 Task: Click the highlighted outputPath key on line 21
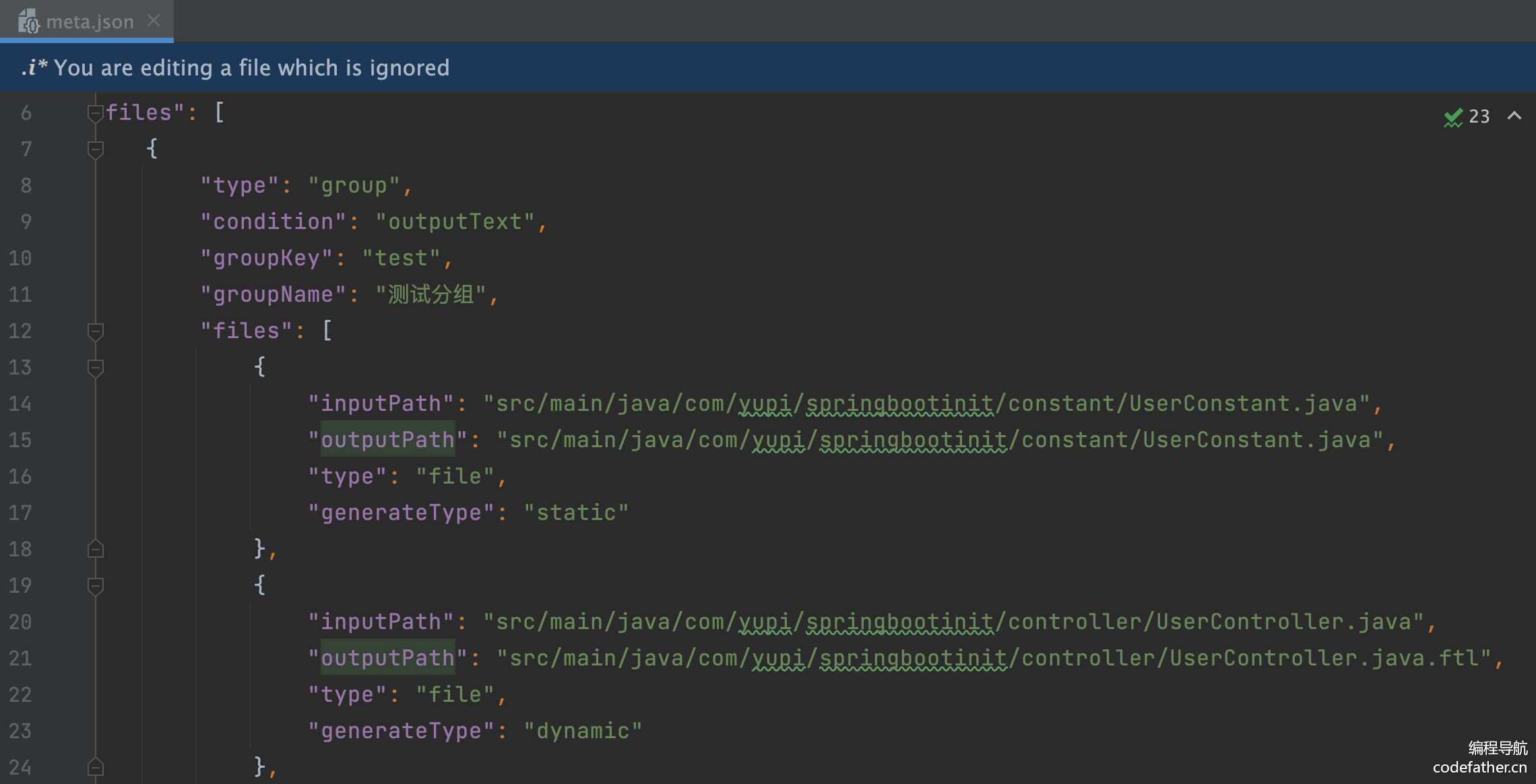[387, 658]
